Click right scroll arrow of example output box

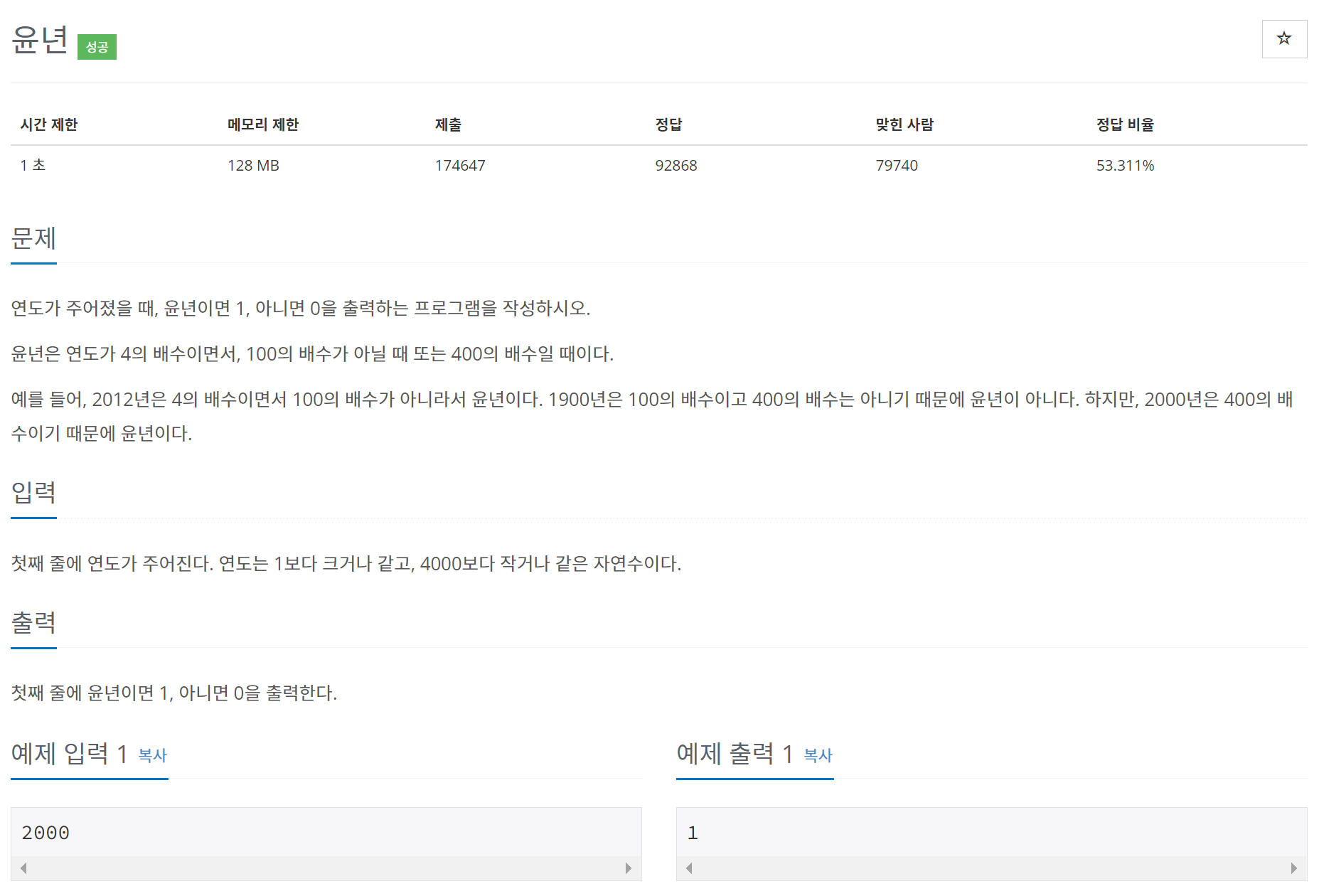pos(1294,868)
